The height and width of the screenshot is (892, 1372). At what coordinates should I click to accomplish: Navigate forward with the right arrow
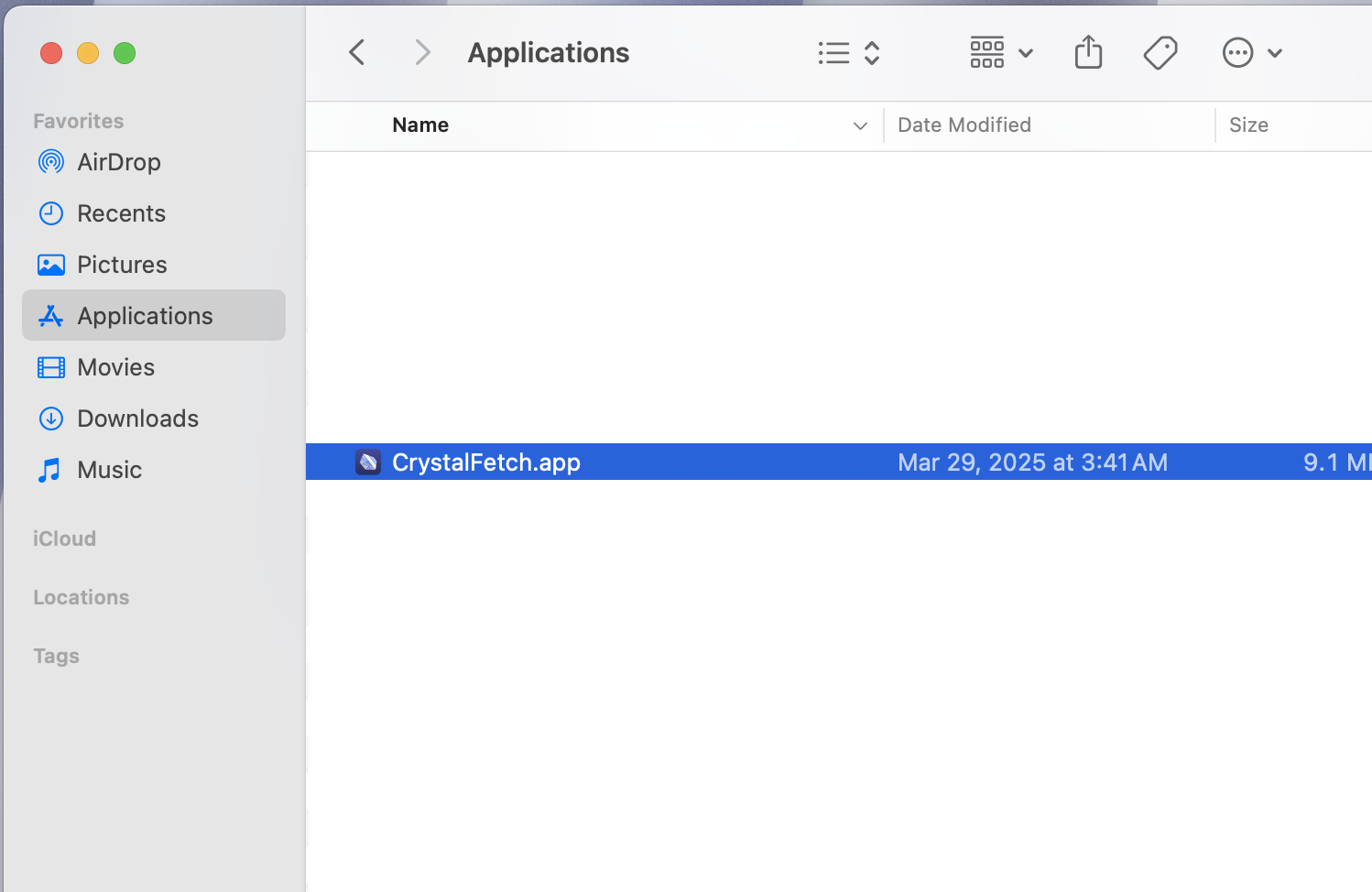pos(422,52)
